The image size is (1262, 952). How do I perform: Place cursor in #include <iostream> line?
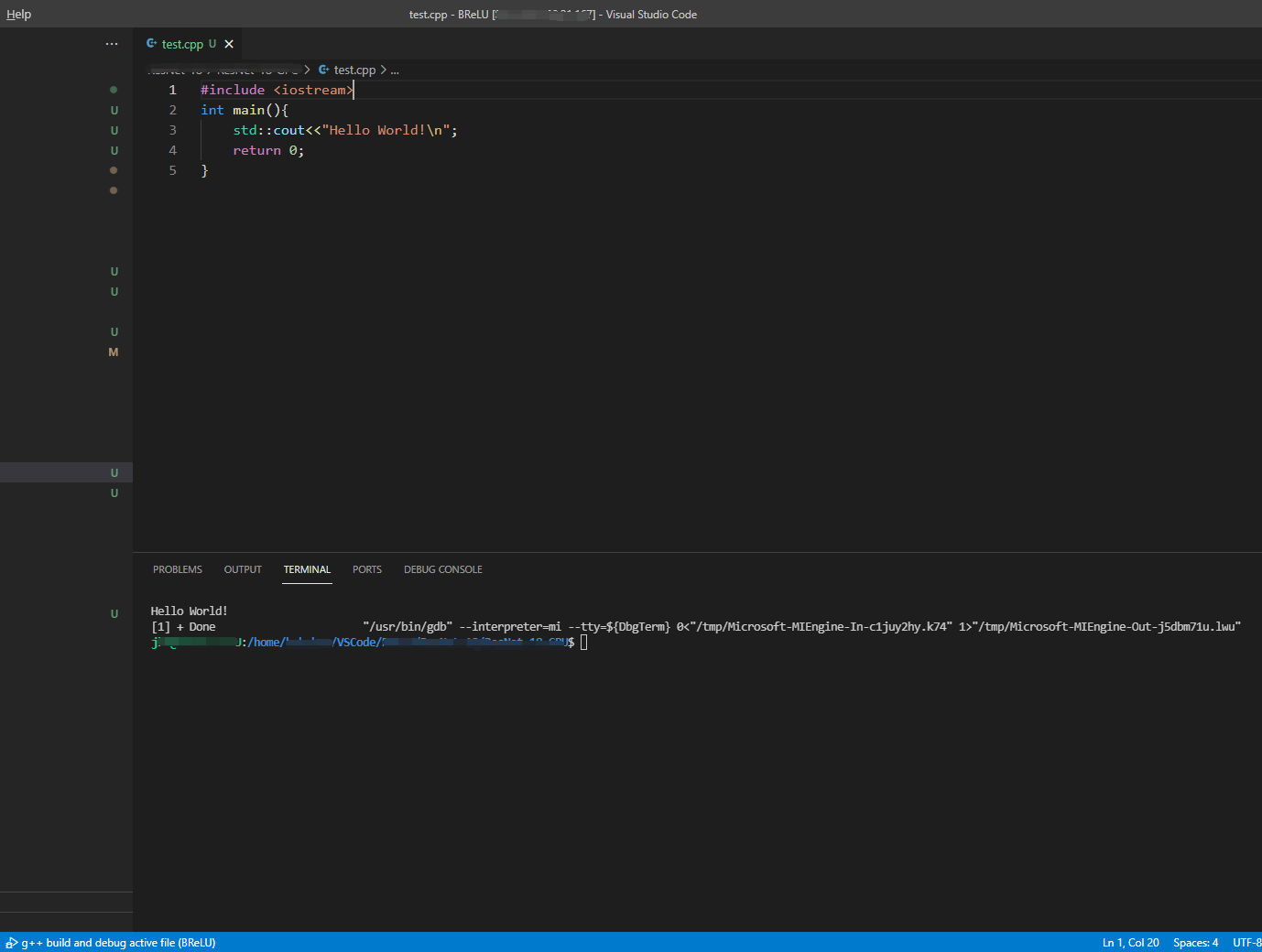click(277, 90)
